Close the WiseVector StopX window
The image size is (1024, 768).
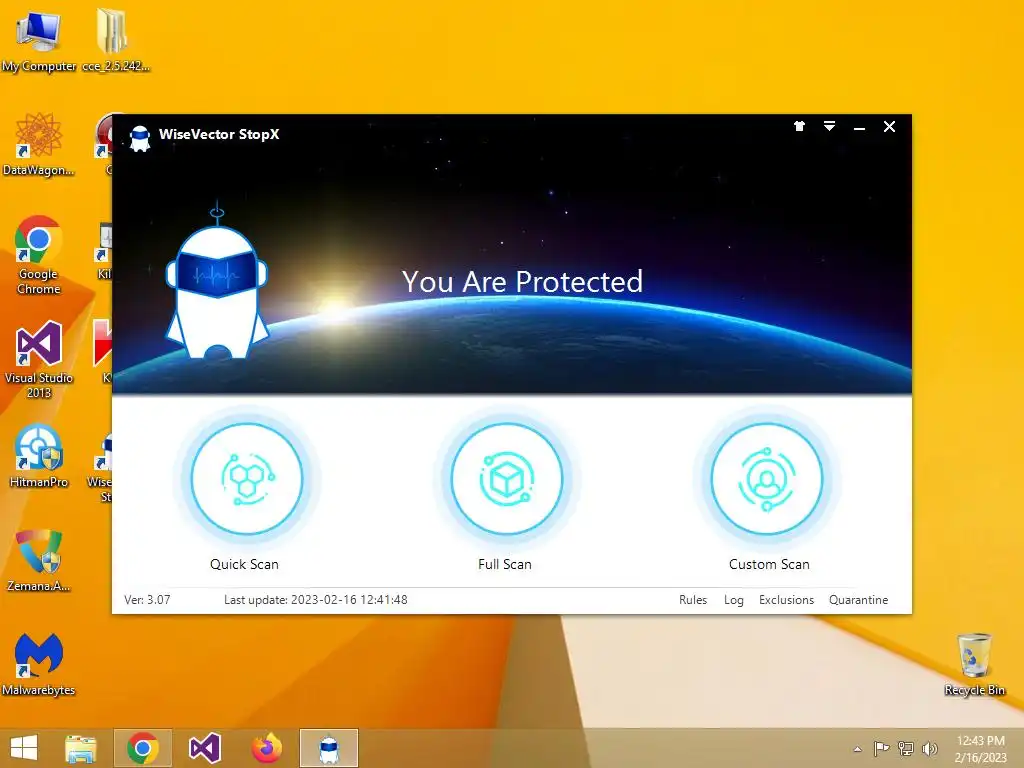889,127
